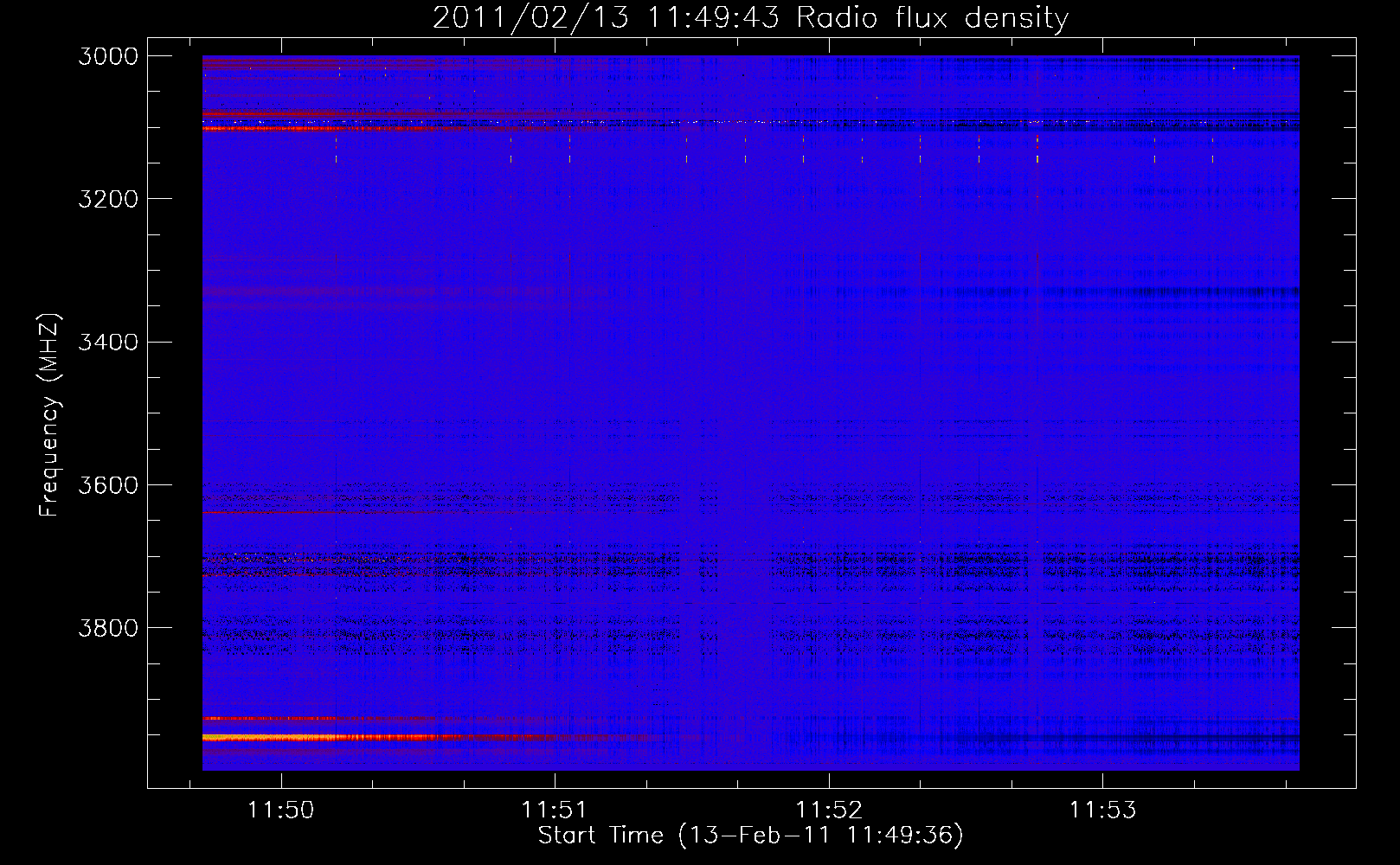Select the 3800 frequency tick label
Viewport: 1400px width, 865px height.
[108, 627]
